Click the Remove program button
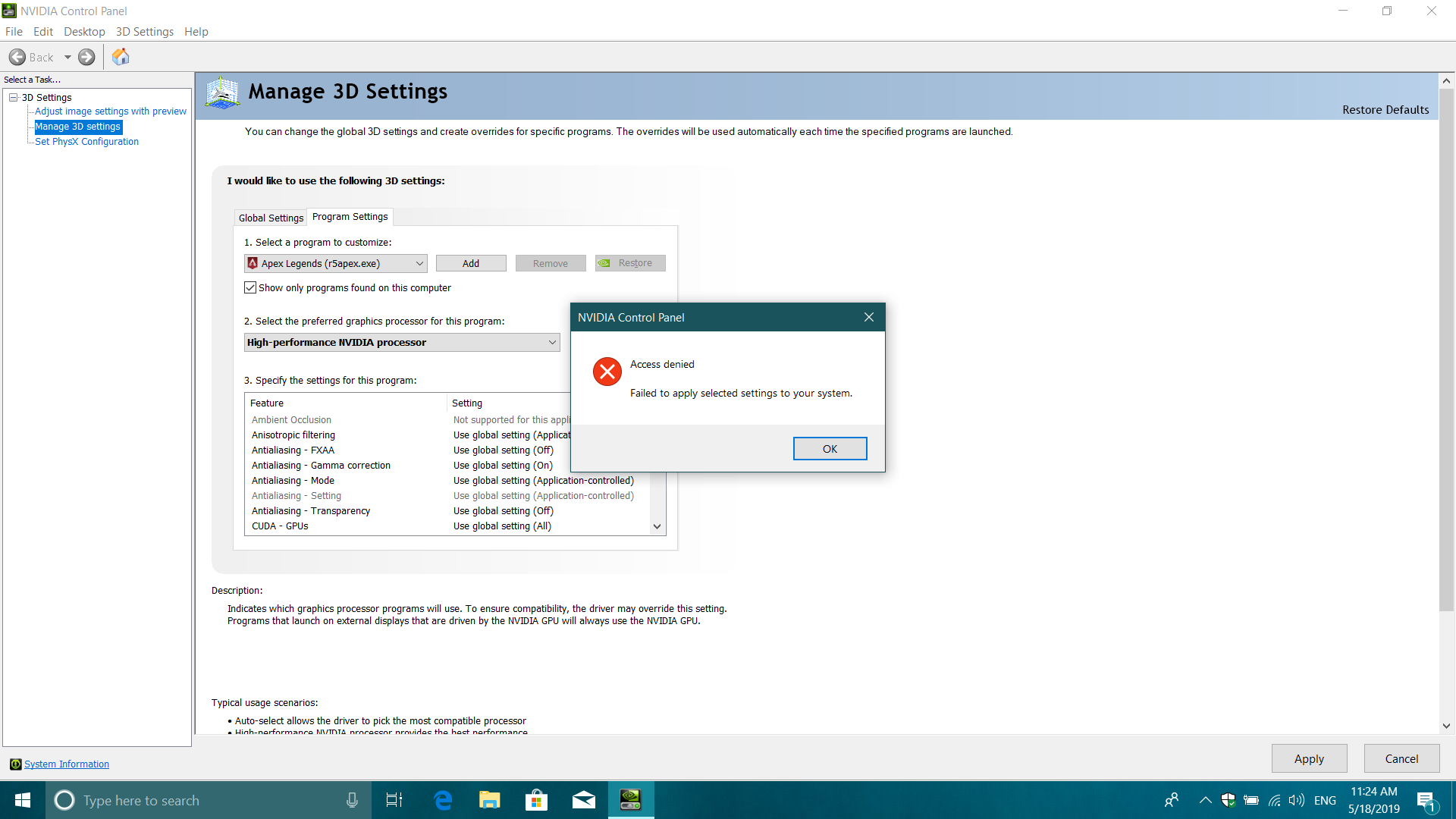Viewport: 1456px width, 819px height. point(551,263)
